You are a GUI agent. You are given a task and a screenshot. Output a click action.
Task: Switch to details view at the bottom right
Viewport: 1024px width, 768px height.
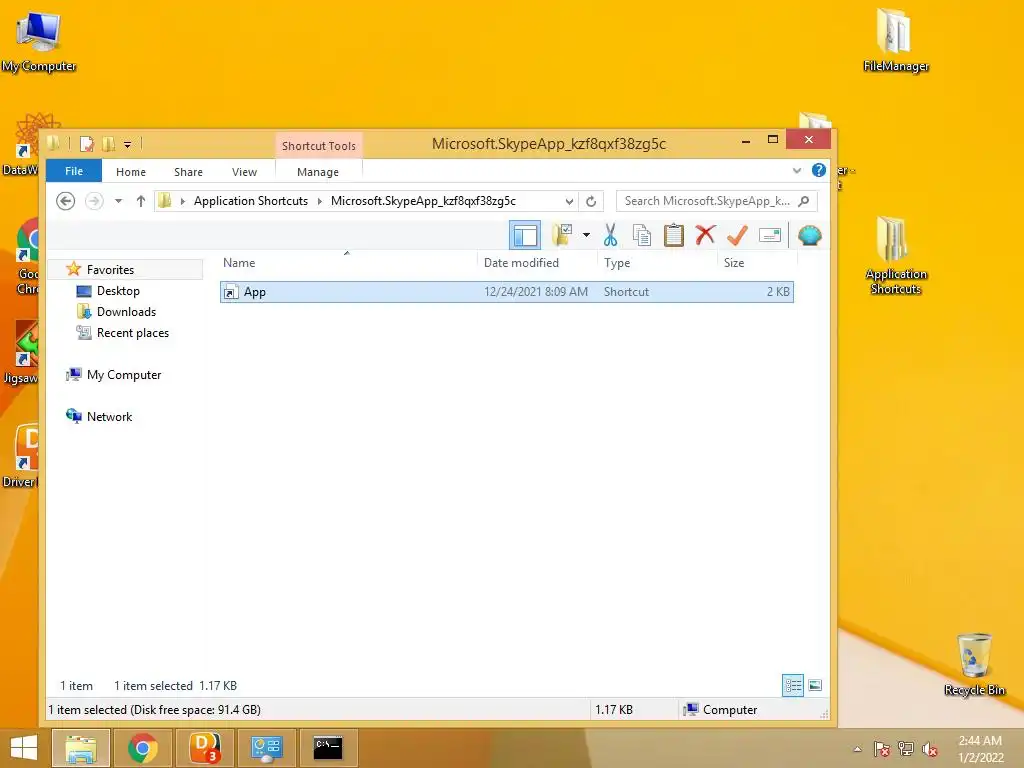coord(793,685)
